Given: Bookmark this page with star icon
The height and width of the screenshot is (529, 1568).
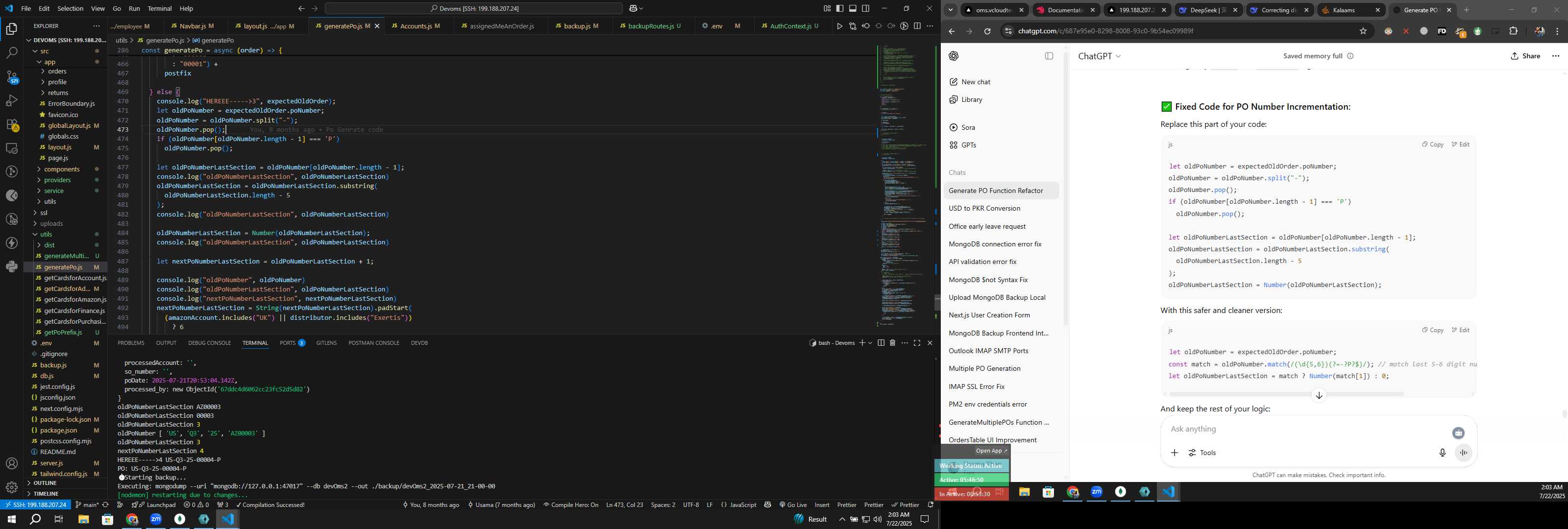Looking at the screenshot, I should point(1364,31).
